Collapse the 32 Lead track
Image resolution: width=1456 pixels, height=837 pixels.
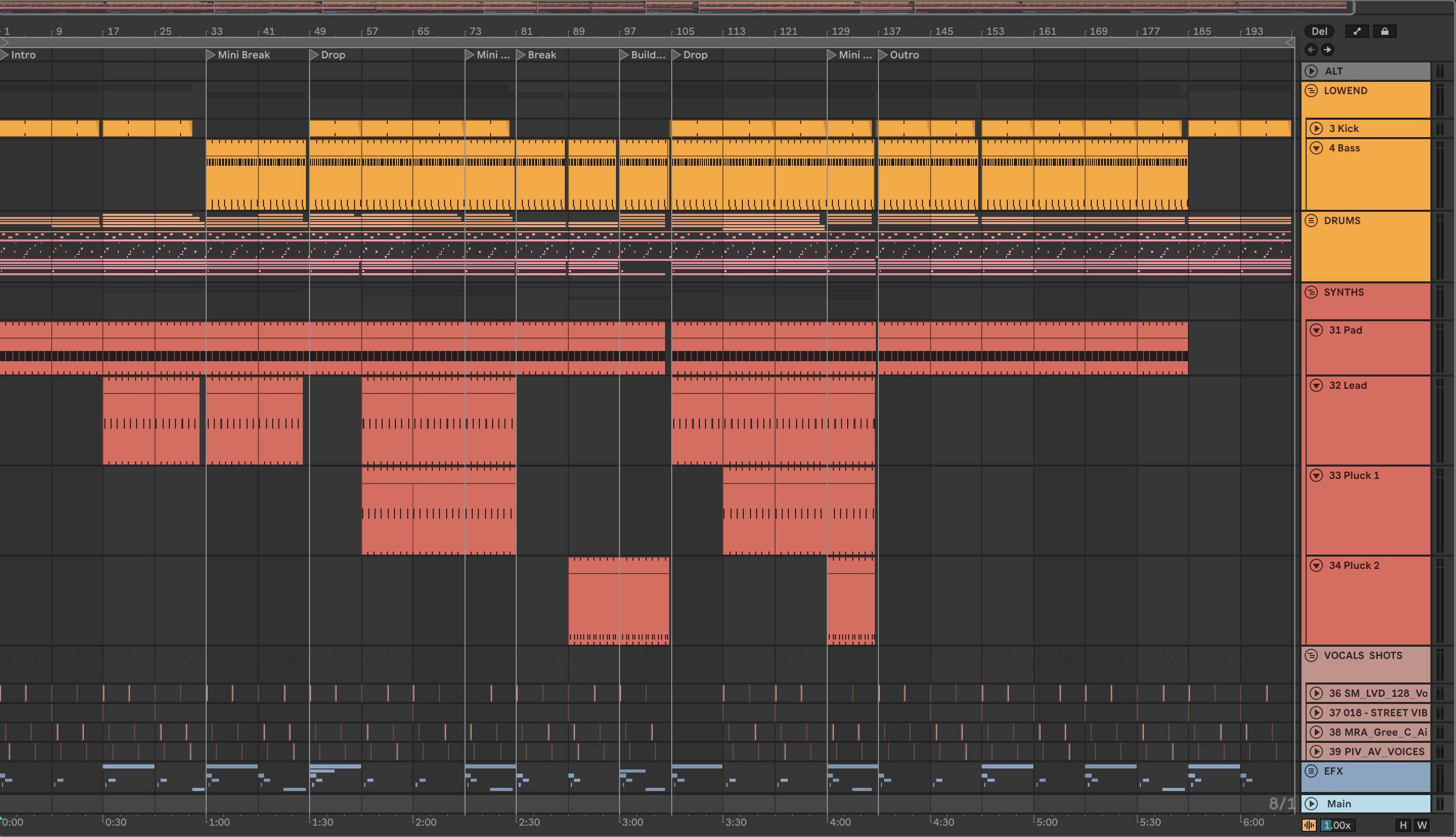[1316, 386]
